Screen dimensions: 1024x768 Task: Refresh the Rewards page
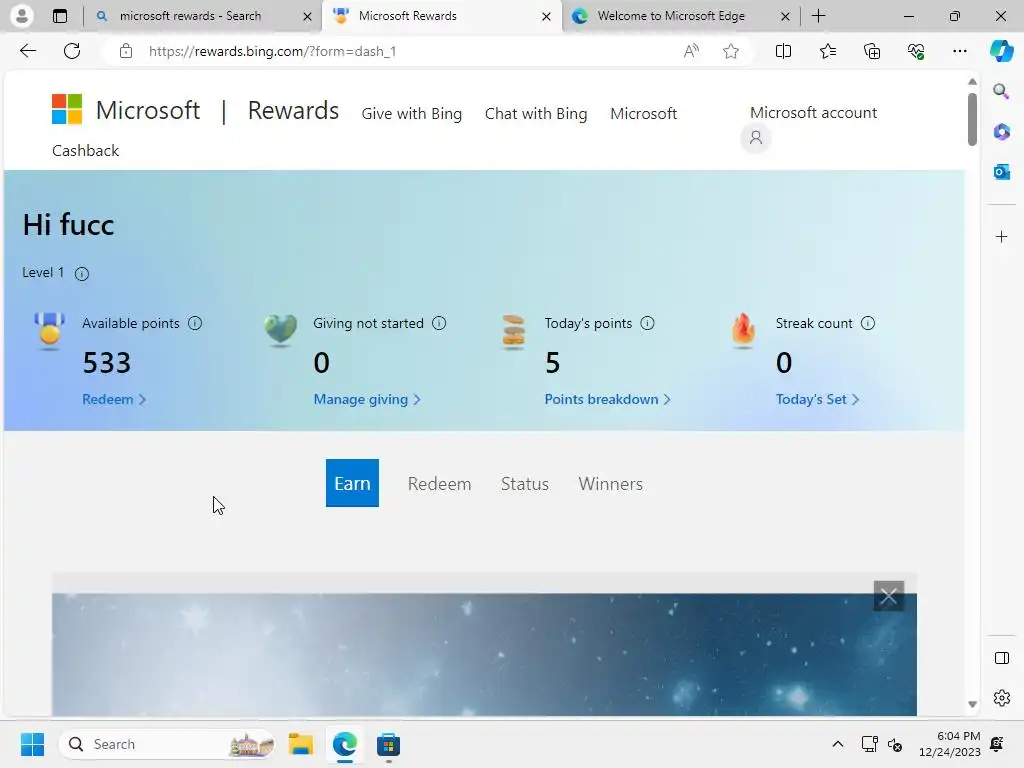(72, 51)
